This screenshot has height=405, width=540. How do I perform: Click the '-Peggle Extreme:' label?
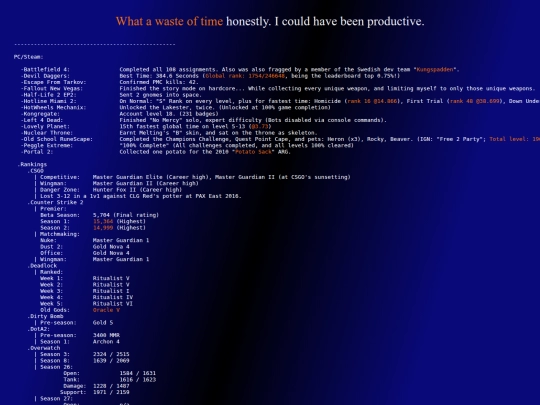[x=47, y=145]
